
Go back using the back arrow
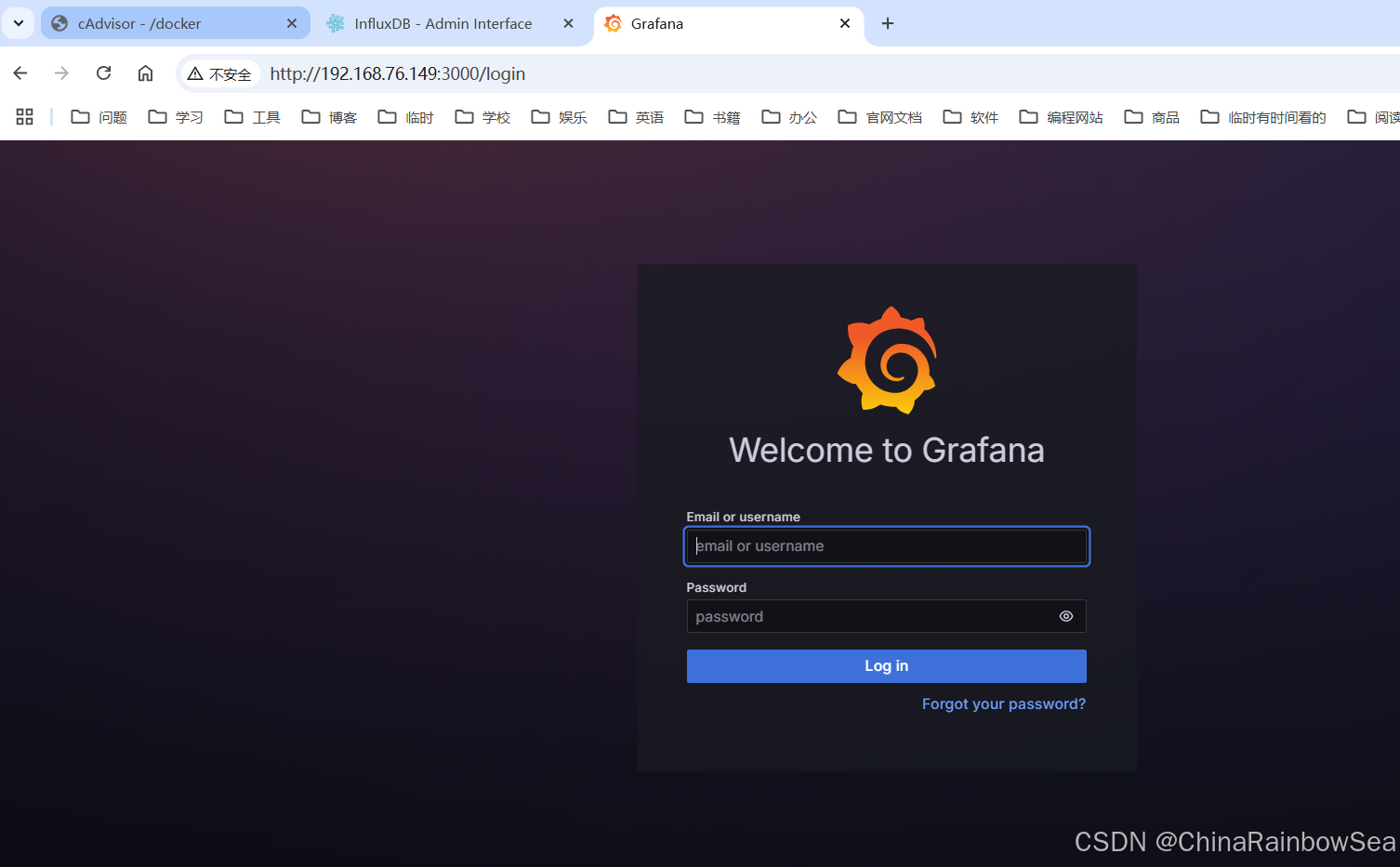click(x=20, y=73)
